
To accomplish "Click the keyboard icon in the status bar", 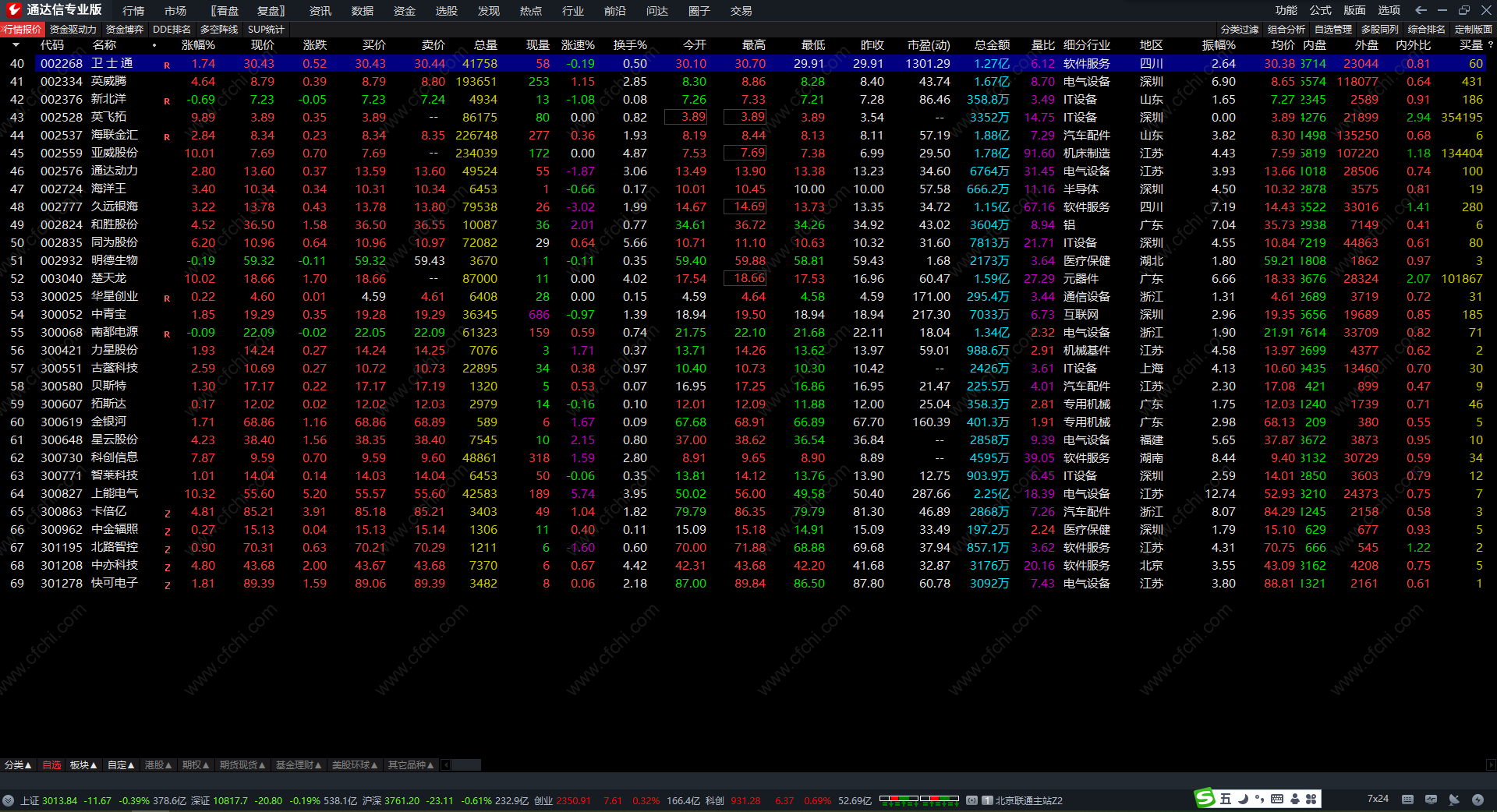I will pyautogui.click(x=1407, y=800).
